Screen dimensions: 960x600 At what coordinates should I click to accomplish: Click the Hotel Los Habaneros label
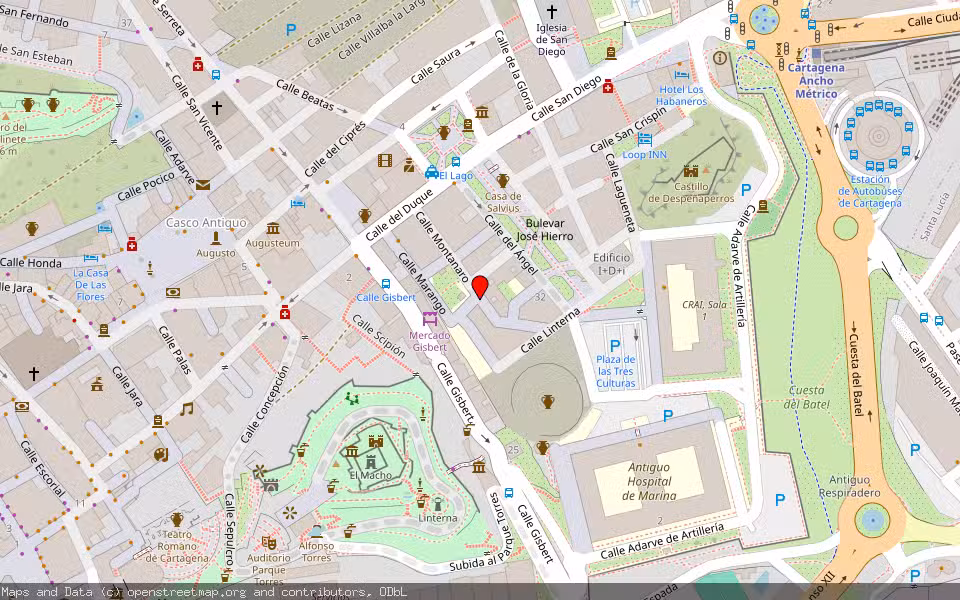[683, 95]
